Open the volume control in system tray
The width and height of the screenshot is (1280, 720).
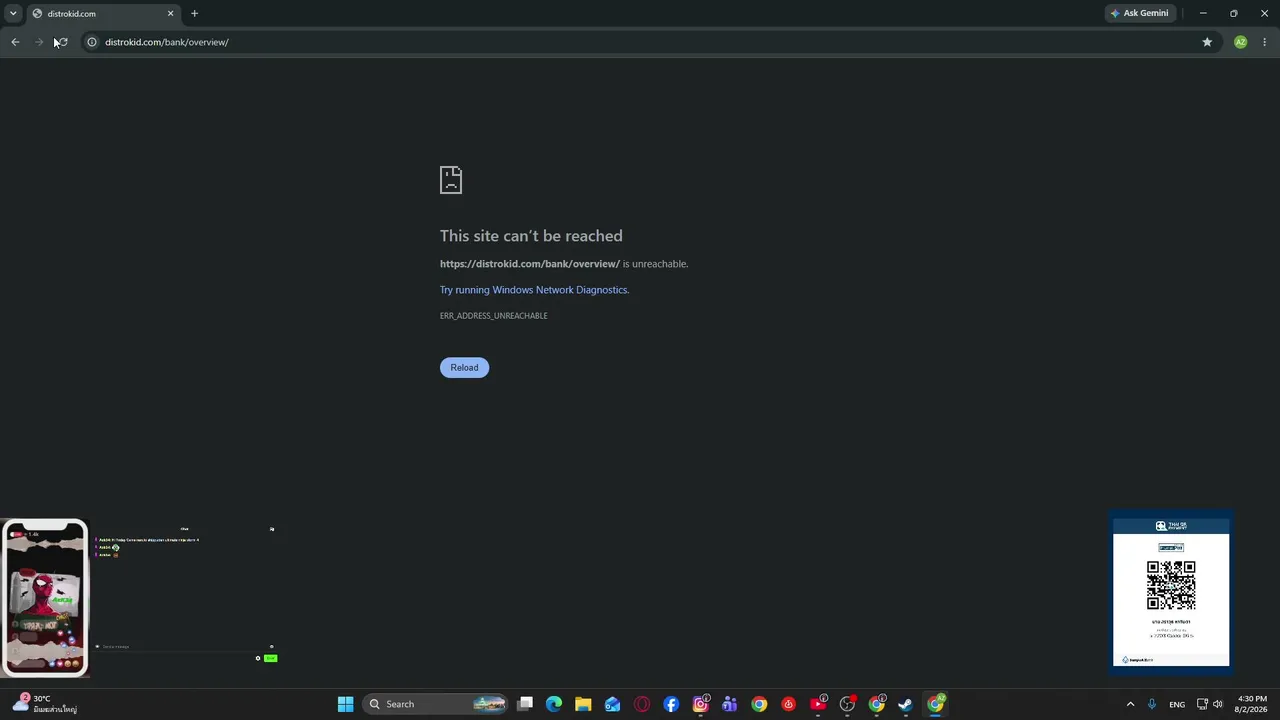click(1218, 704)
